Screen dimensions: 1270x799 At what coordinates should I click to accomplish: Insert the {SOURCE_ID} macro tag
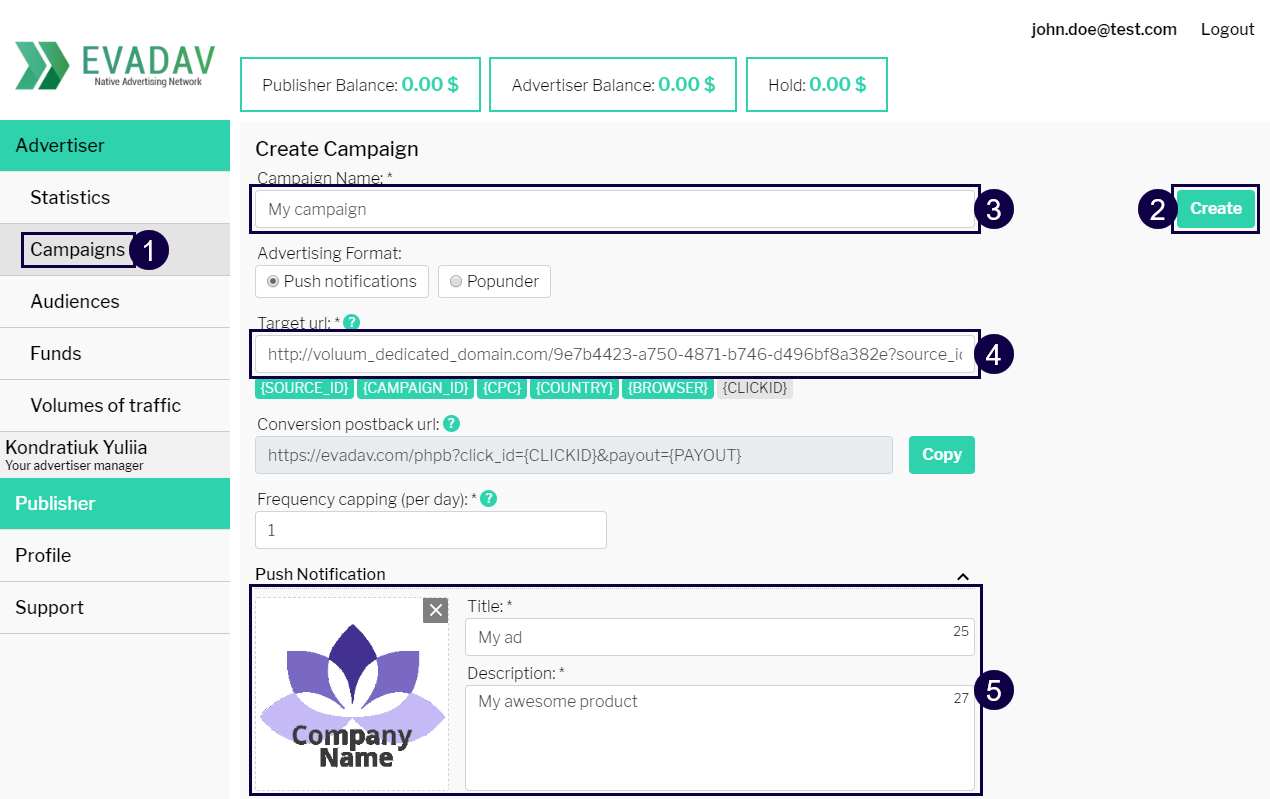(305, 388)
